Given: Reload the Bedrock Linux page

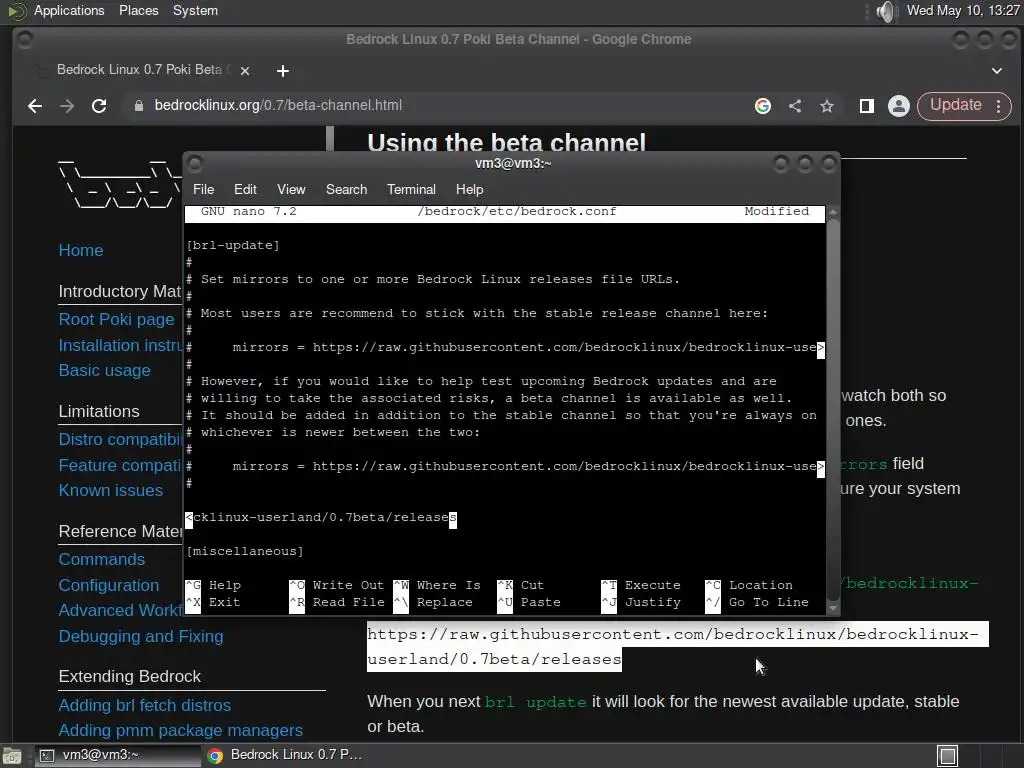Looking at the screenshot, I should point(99,106).
